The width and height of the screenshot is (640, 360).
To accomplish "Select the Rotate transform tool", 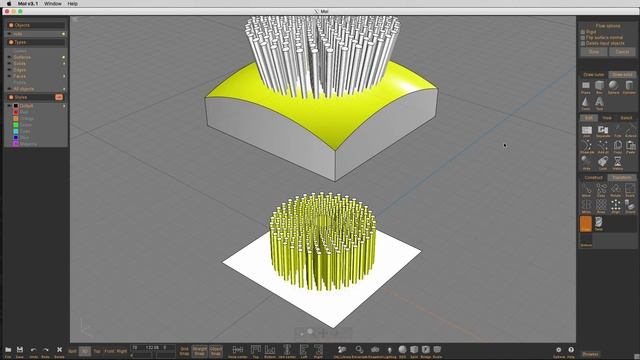I will click(616, 190).
